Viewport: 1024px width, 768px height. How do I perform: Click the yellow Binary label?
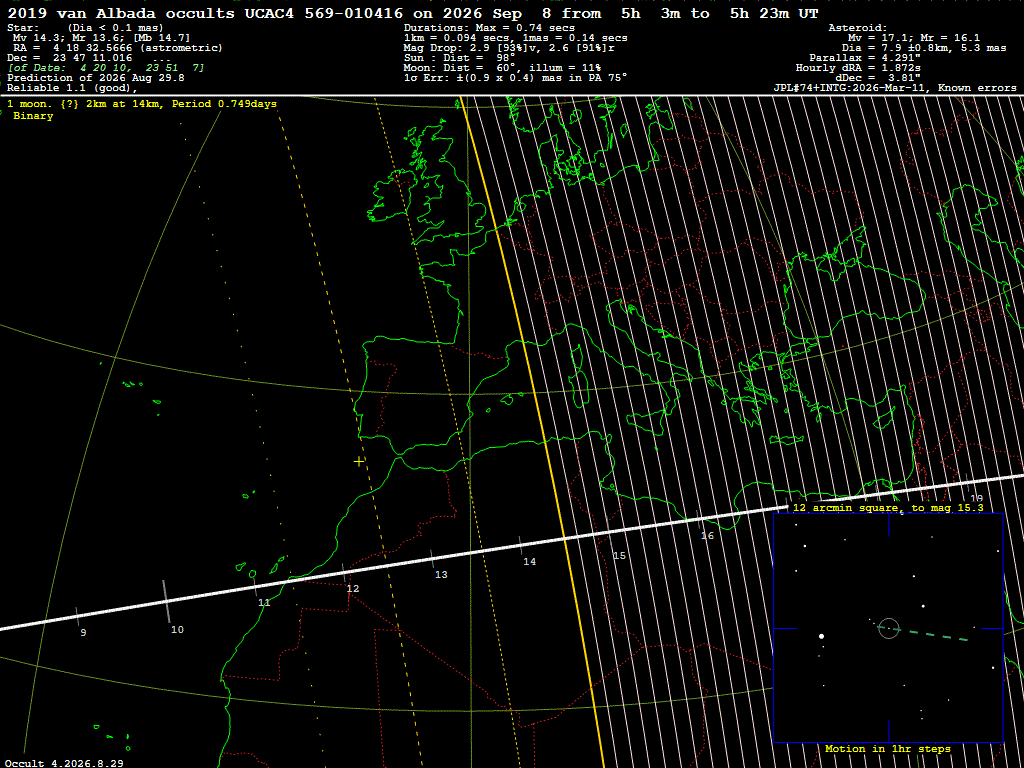33,116
